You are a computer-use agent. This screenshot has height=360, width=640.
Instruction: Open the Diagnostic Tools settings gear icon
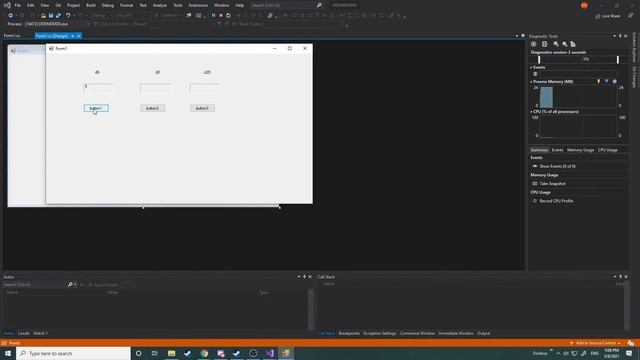(533, 44)
